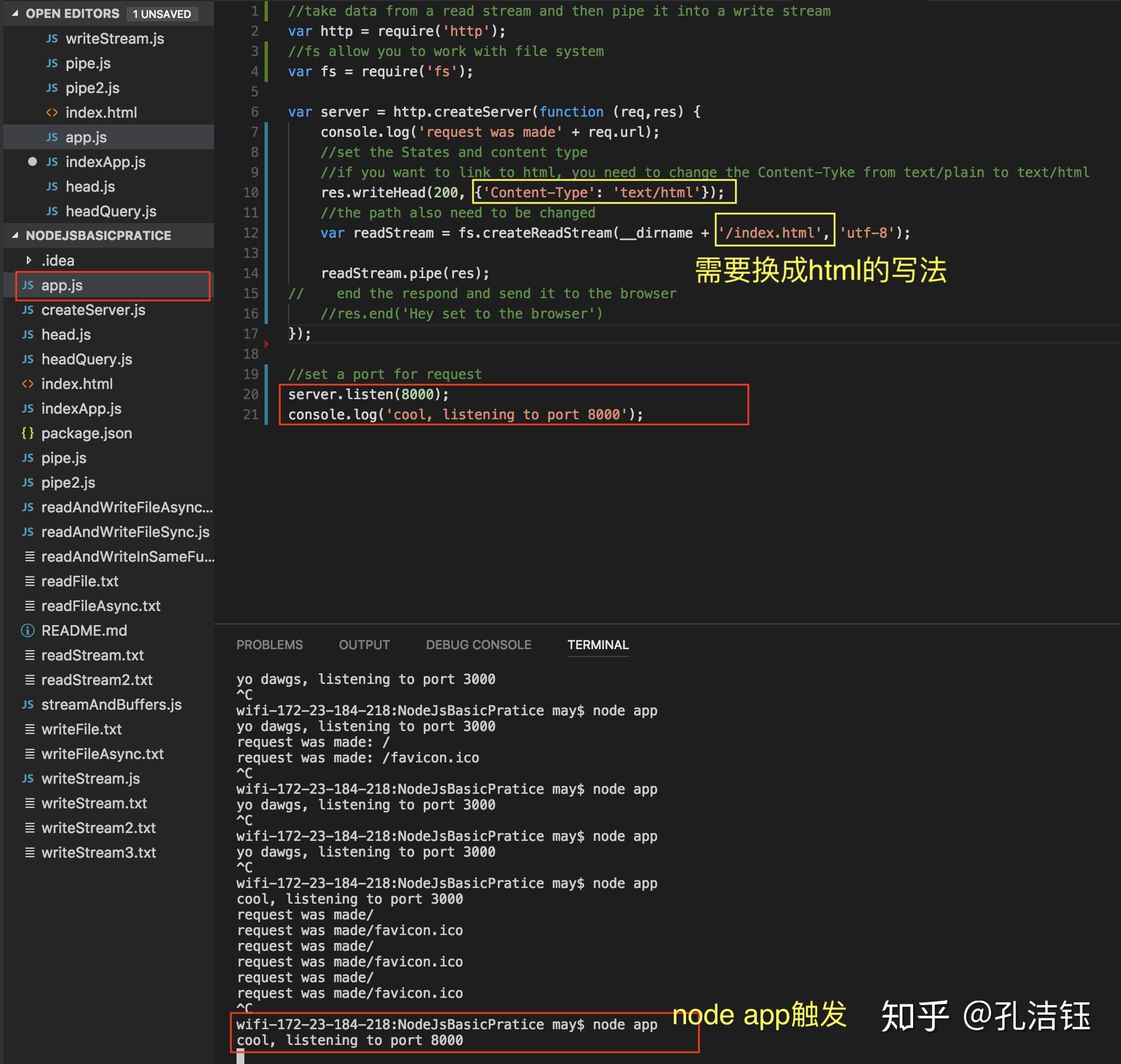Click HTML icon of index.html in Open Editors
This screenshot has width=1121, height=1064.
click(52, 112)
